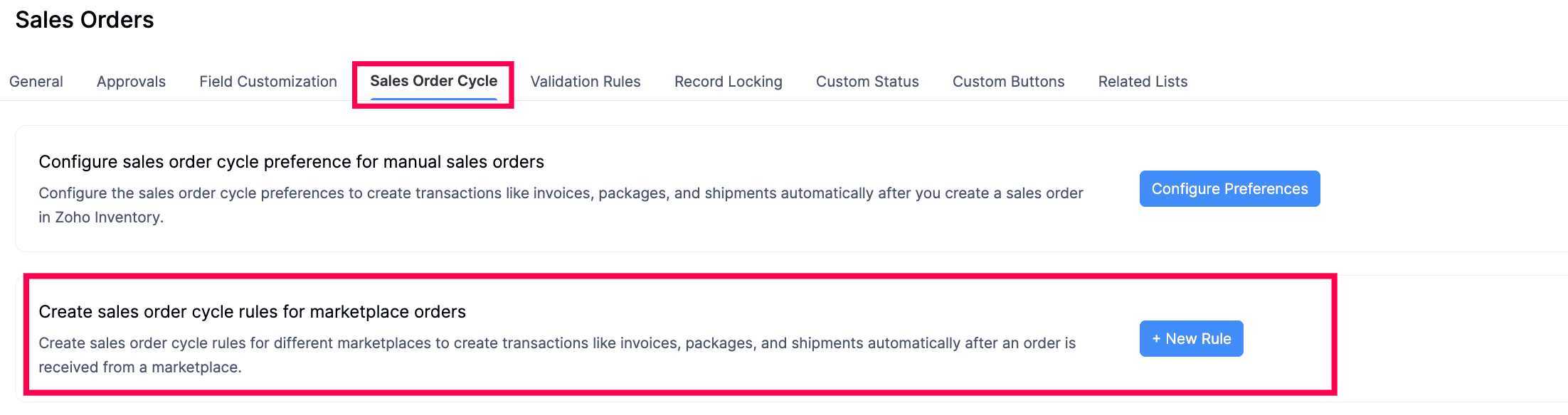Click the Configure Preferences button
1568x415 pixels.
pos(1229,189)
